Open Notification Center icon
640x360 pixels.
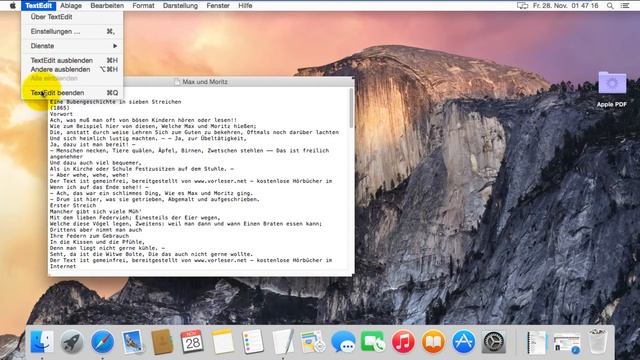point(625,6)
